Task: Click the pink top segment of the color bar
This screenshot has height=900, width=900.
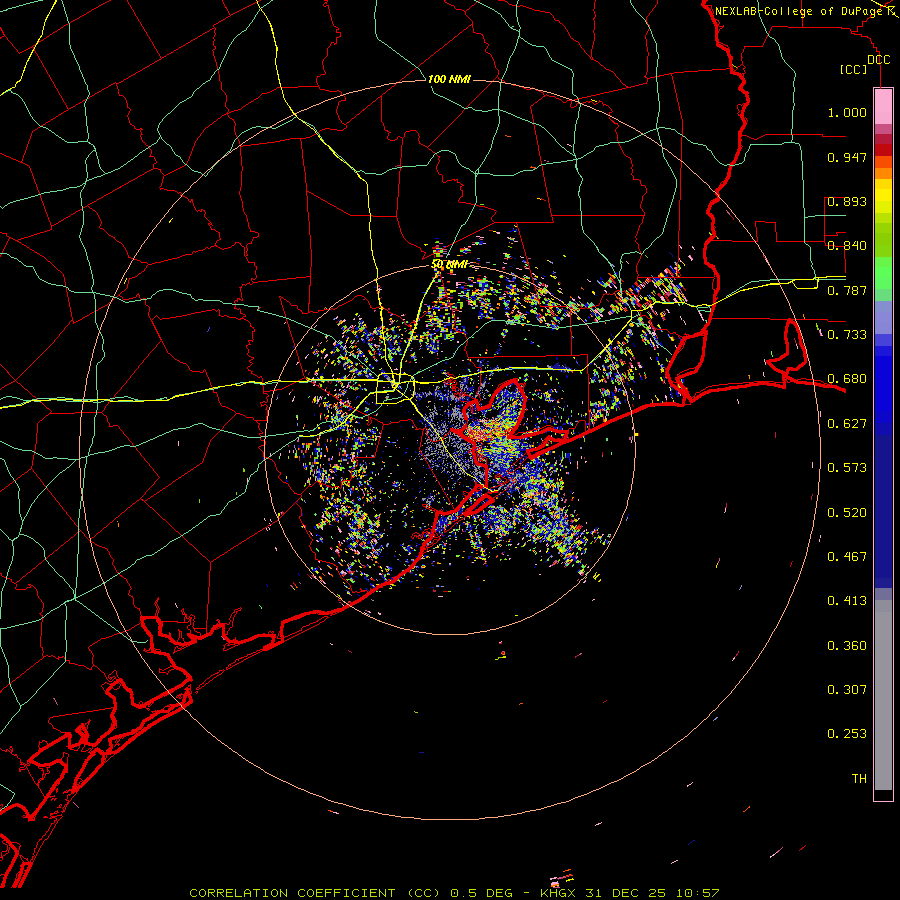Action: tap(883, 106)
